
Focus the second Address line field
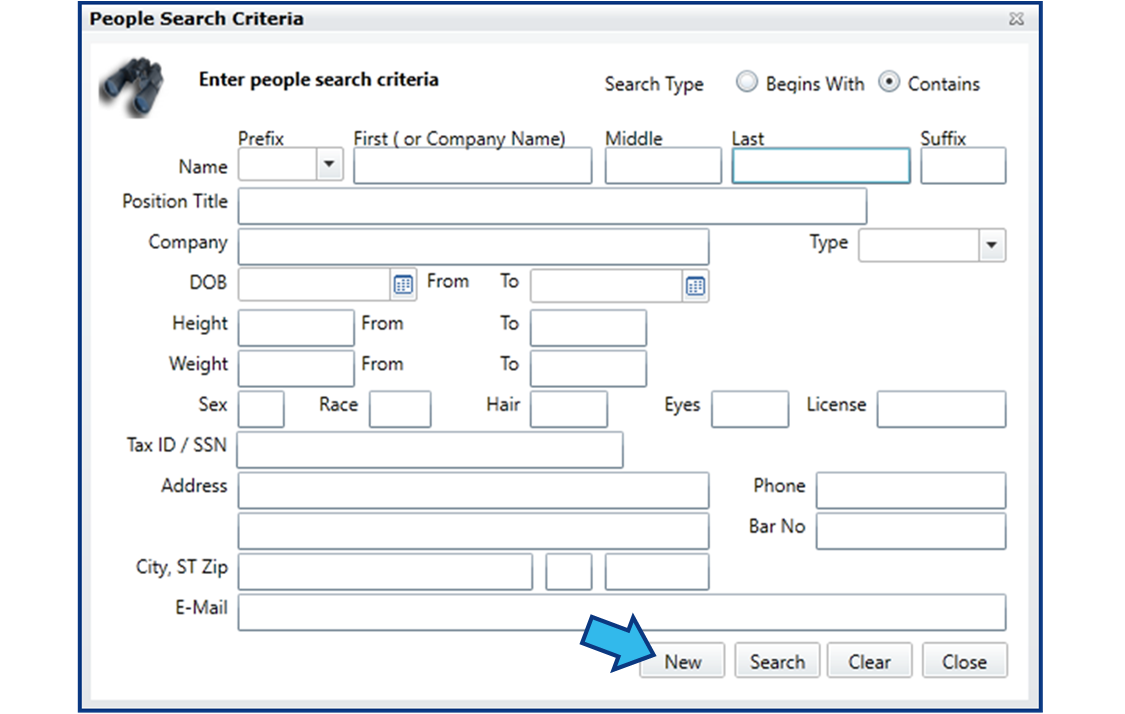(474, 531)
